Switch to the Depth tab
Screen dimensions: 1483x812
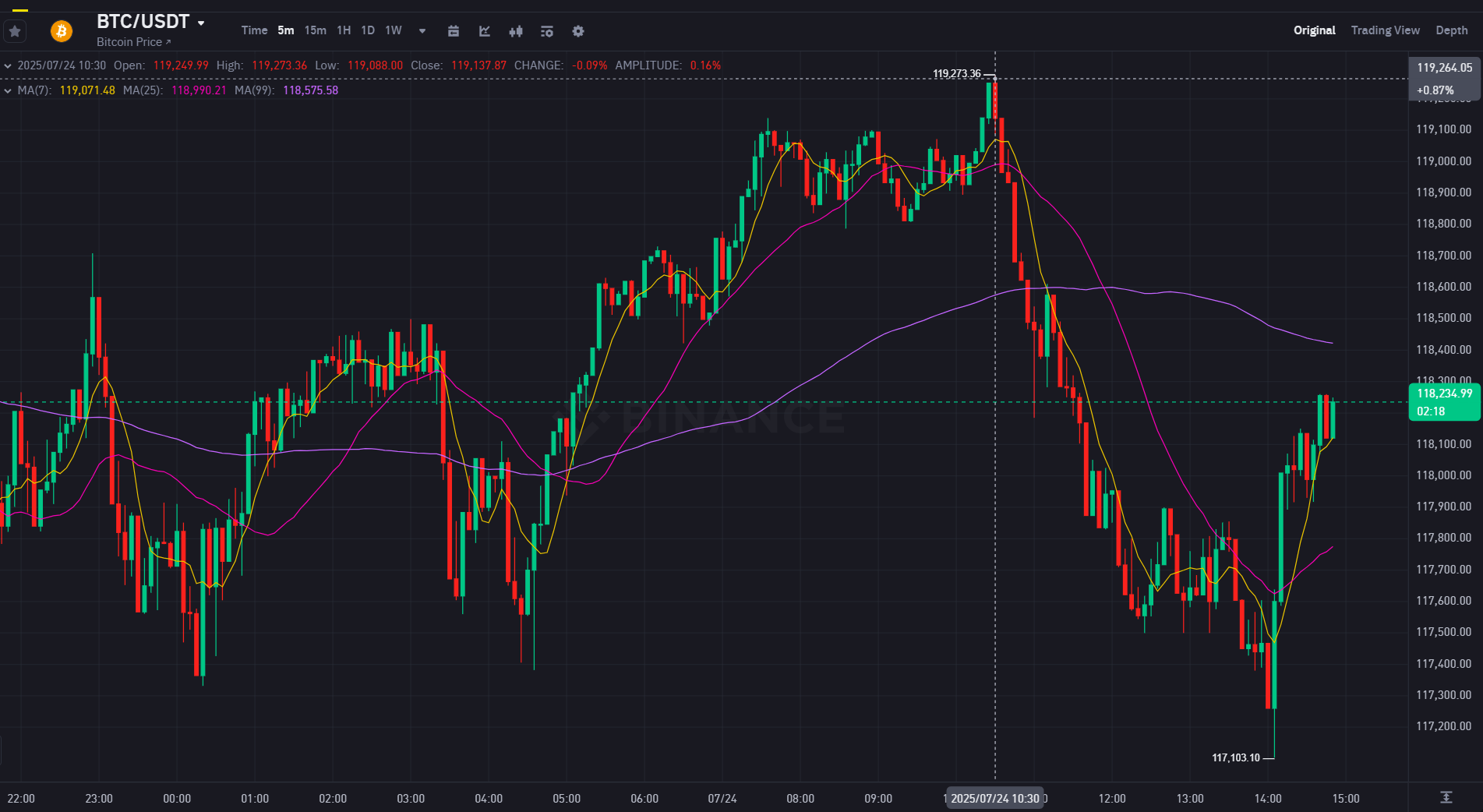(x=1451, y=30)
